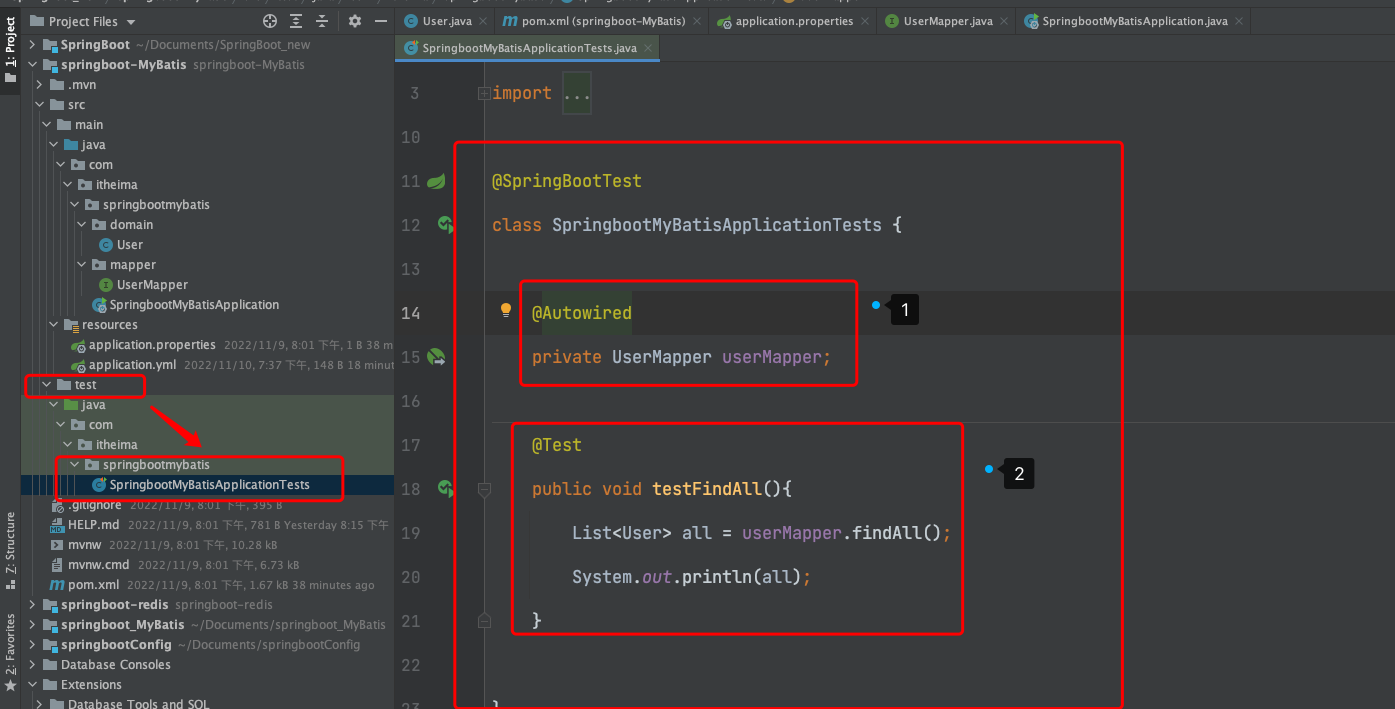Click the locate/select opened file crosshair icon
The height and width of the screenshot is (709, 1395).
coord(270,21)
